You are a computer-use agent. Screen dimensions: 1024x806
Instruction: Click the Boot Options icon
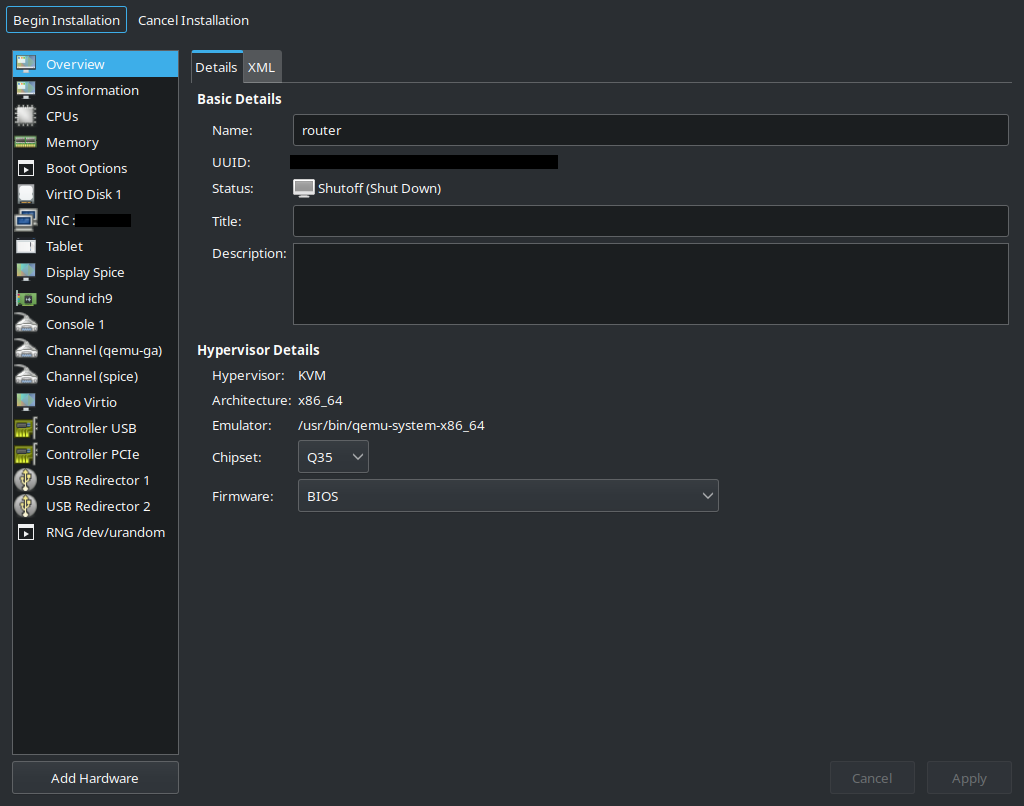pos(26,169)
